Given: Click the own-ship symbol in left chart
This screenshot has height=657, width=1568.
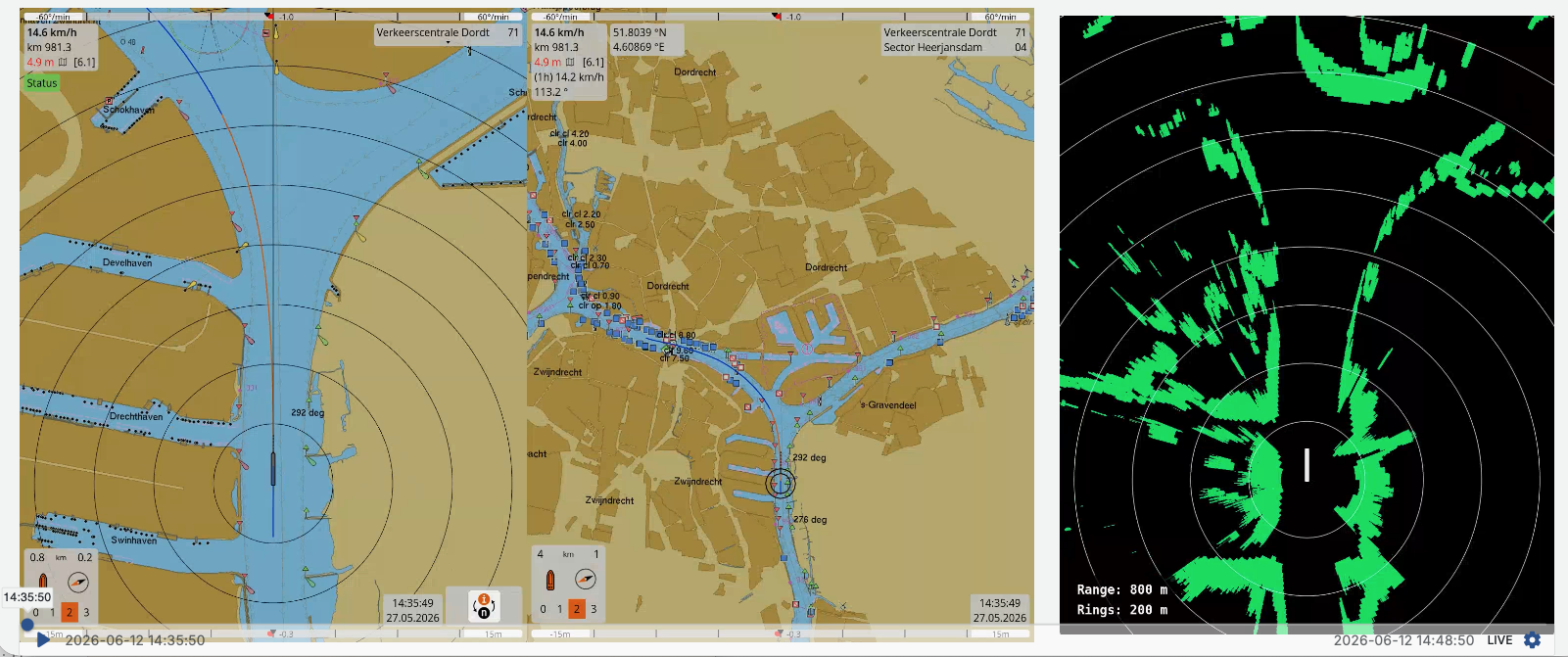Looking at the screenshot, I should pyautogui.click(x=273, y=469).
